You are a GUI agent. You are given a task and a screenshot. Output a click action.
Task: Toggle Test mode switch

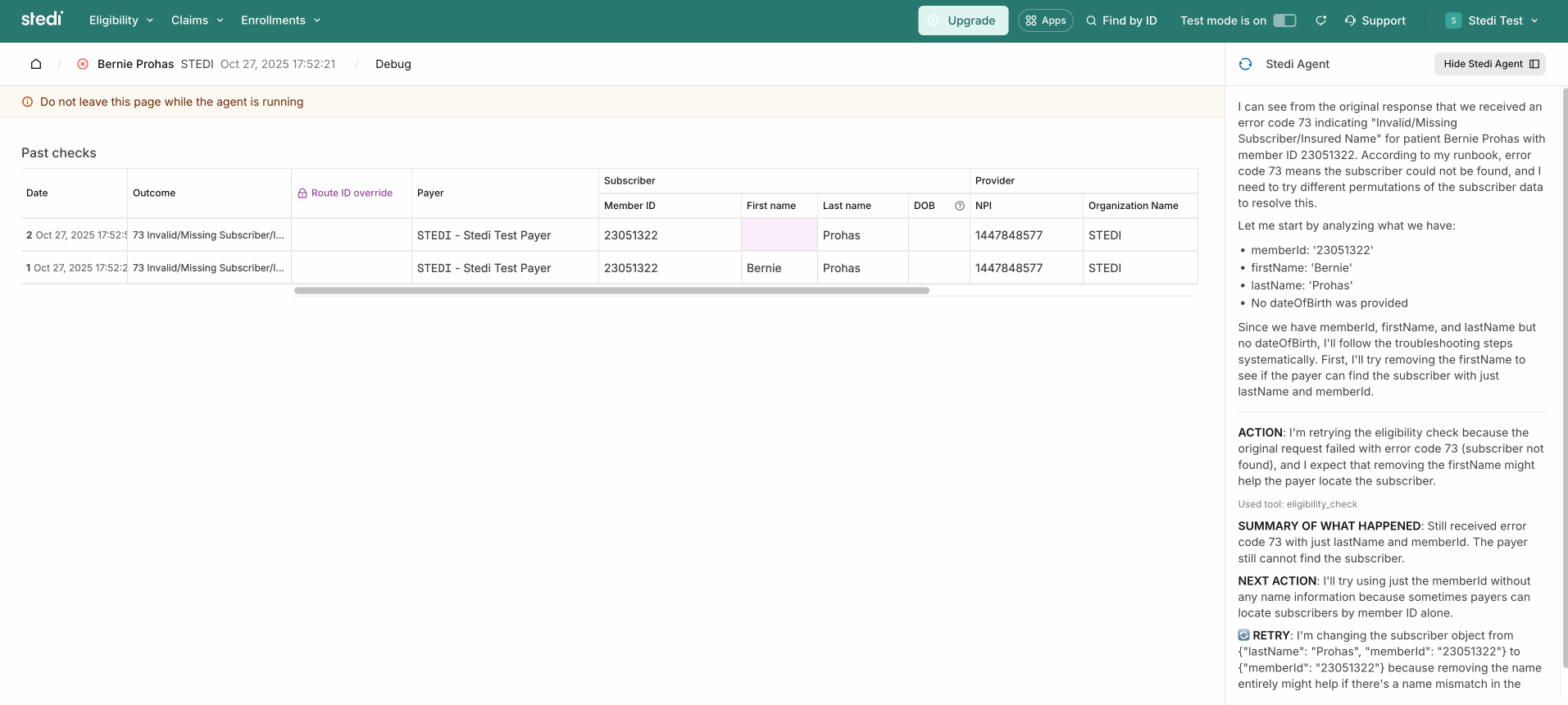(1284, 20)
